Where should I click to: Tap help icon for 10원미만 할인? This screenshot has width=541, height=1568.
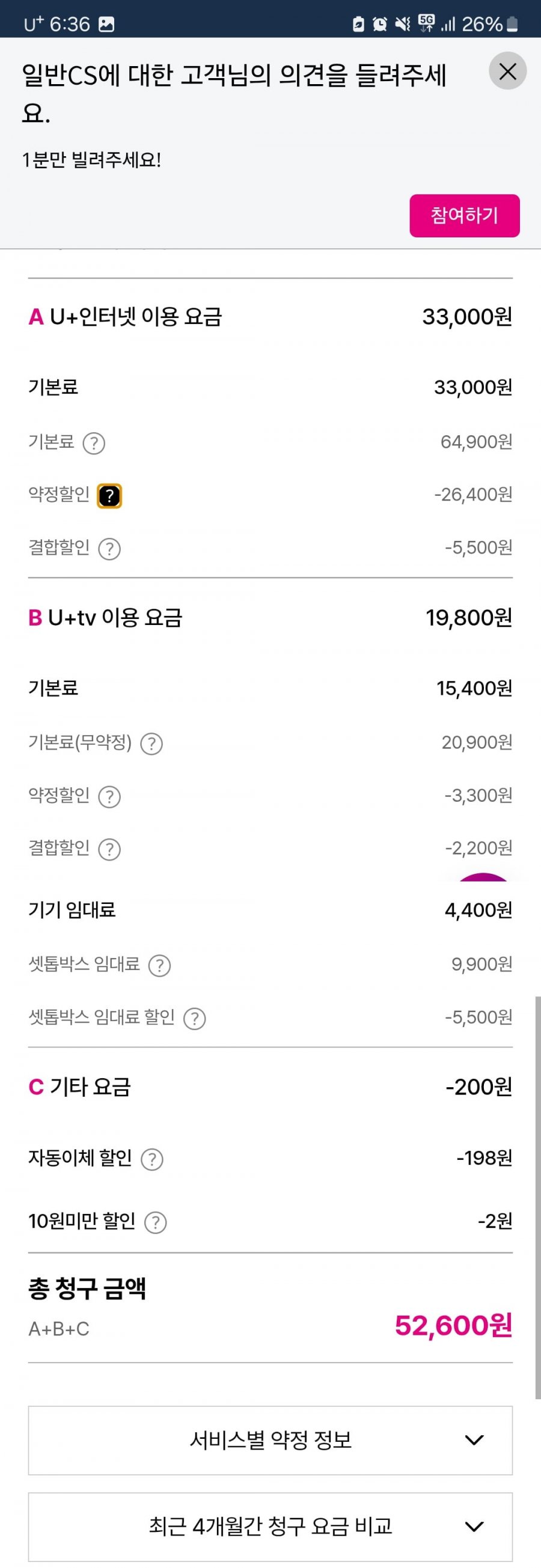point(156,1222)
